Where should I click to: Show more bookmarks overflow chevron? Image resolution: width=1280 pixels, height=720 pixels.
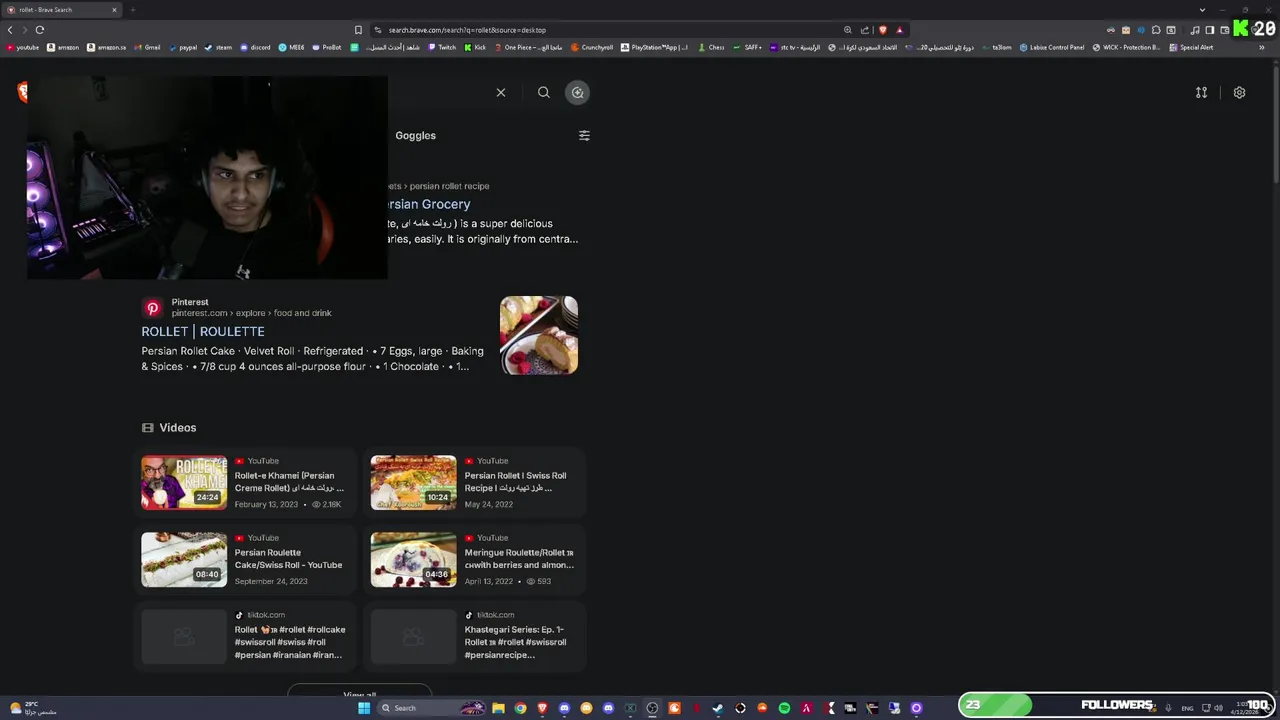pyautogui.click(x=1261, y=47)
